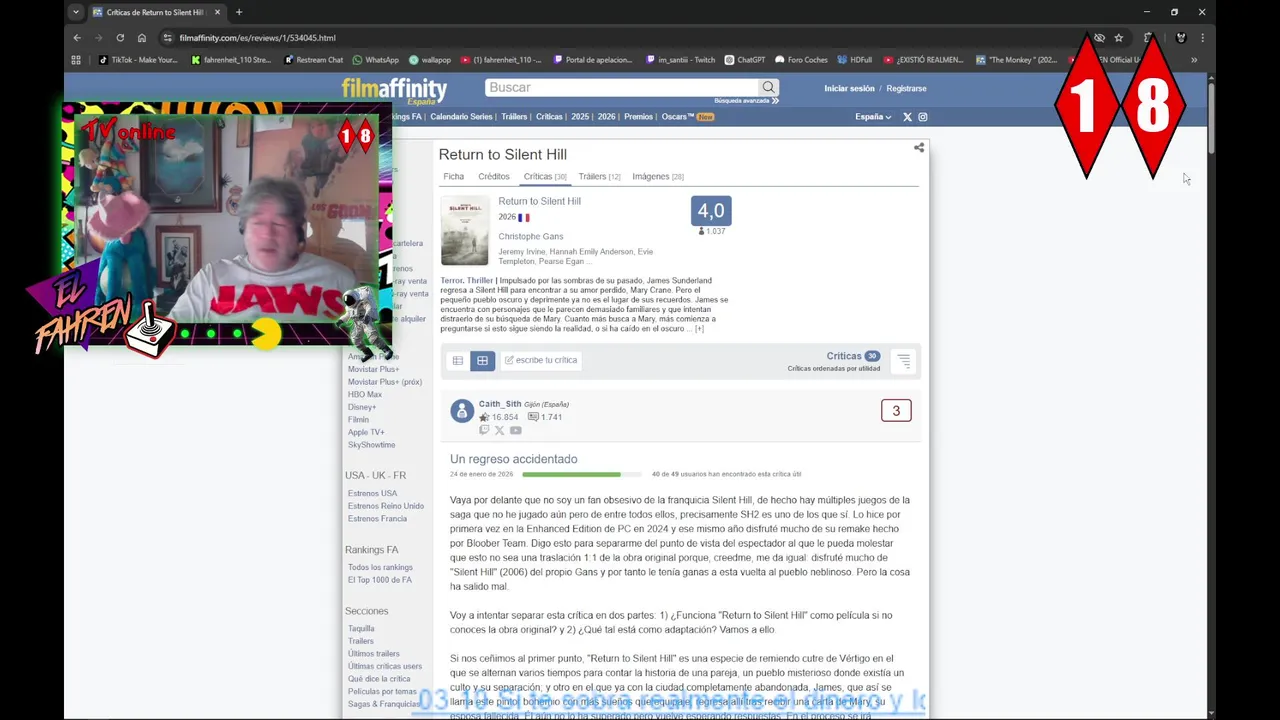The width and height of the screenshot is (1280, 720).
Task: Expand synopsis with [+] link
Action: 699,328
